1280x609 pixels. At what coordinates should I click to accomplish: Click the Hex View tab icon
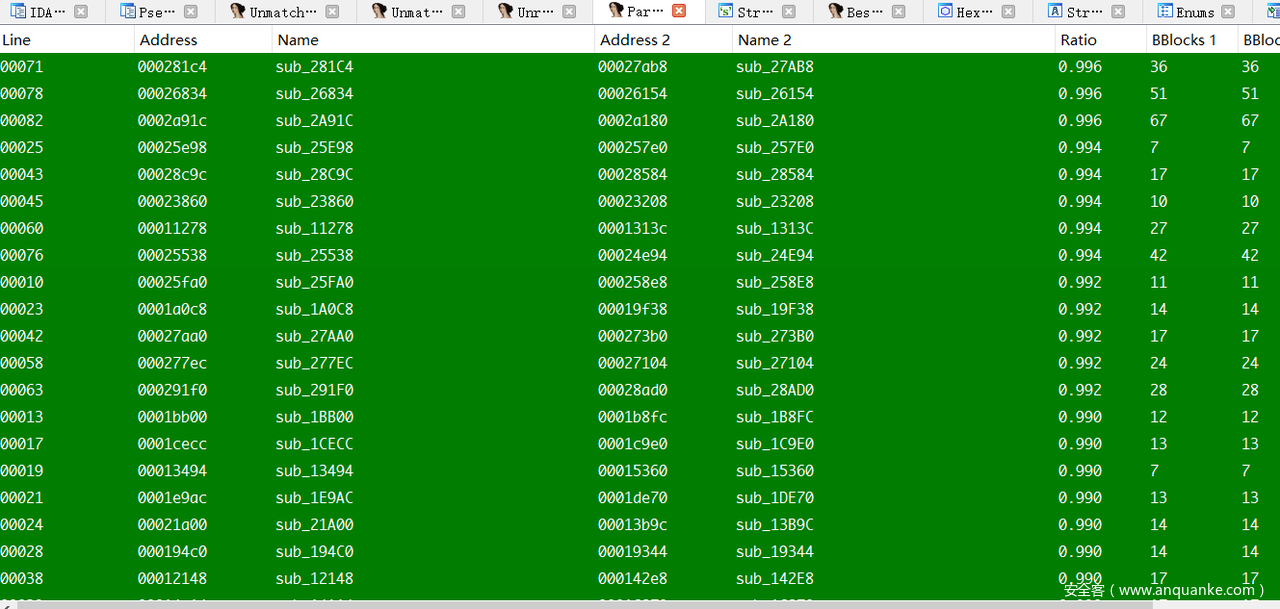tap(945, 12)
